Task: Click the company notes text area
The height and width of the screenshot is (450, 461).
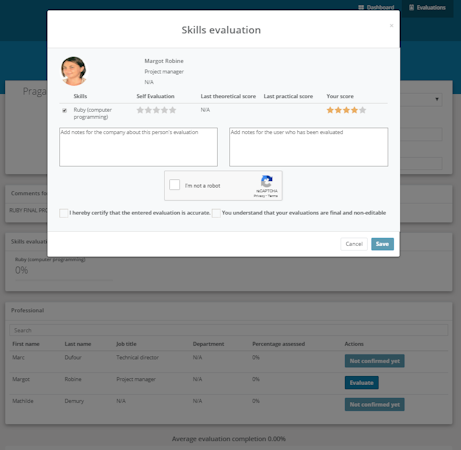Action: [138, 147]
